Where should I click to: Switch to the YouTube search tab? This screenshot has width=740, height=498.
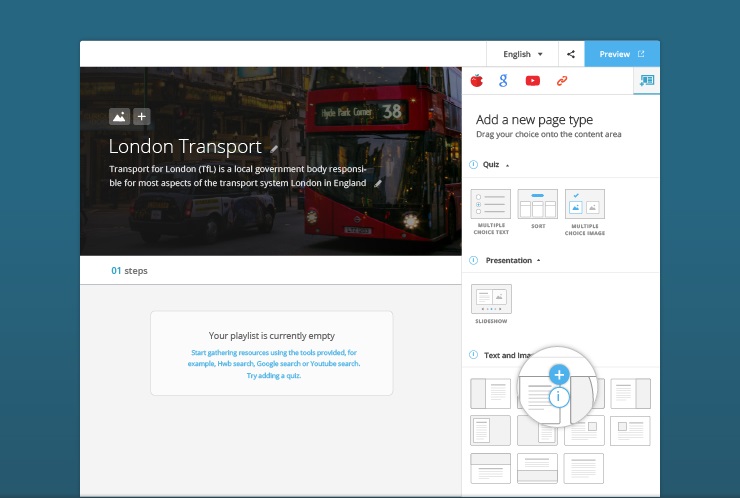tap(533, 81)
